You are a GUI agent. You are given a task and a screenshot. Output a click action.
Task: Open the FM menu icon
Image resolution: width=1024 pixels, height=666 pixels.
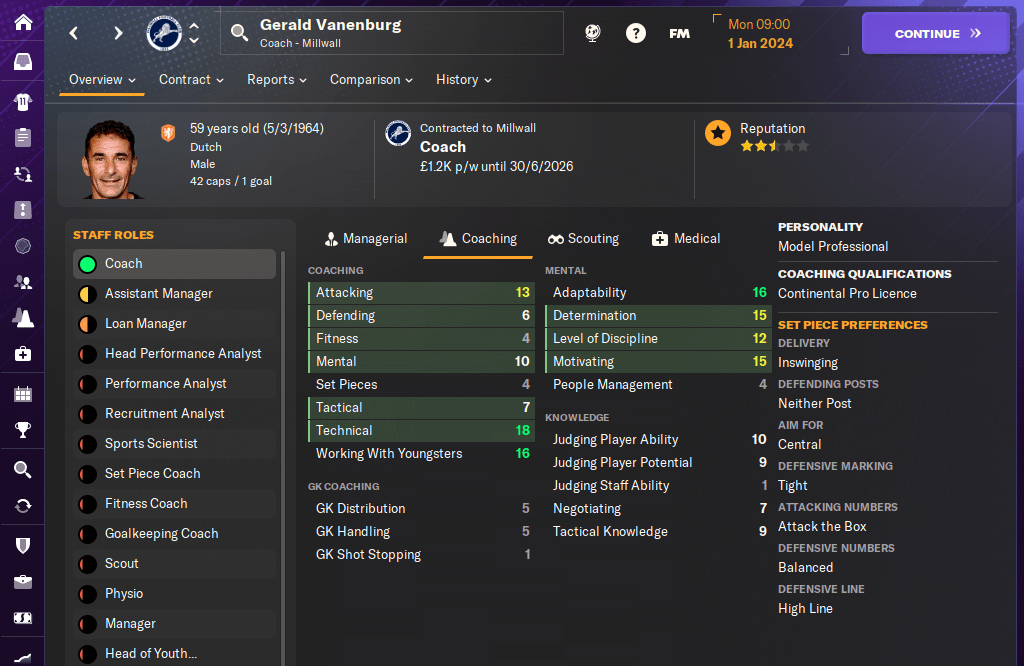click(x=679, y=33)
